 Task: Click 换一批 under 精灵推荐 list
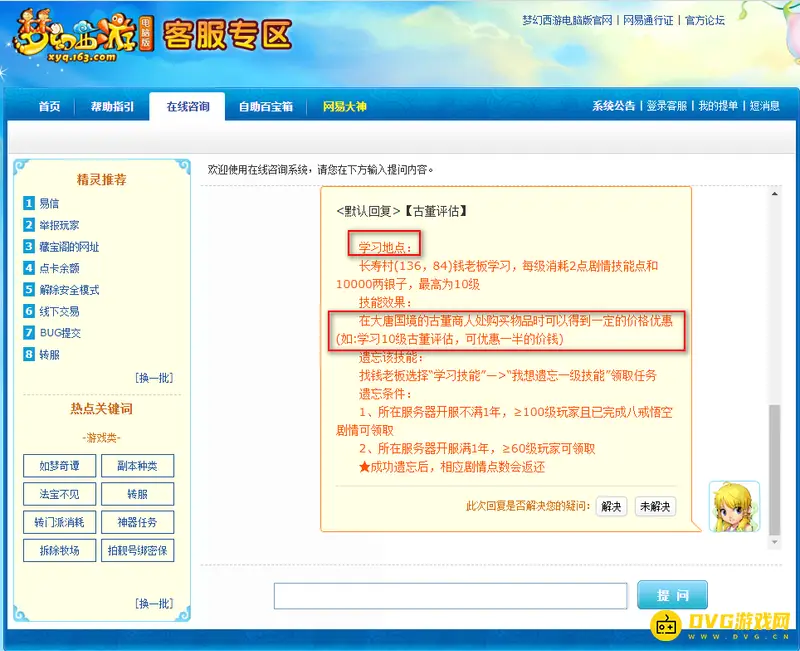pyautogui.click(x=154, y=378)
